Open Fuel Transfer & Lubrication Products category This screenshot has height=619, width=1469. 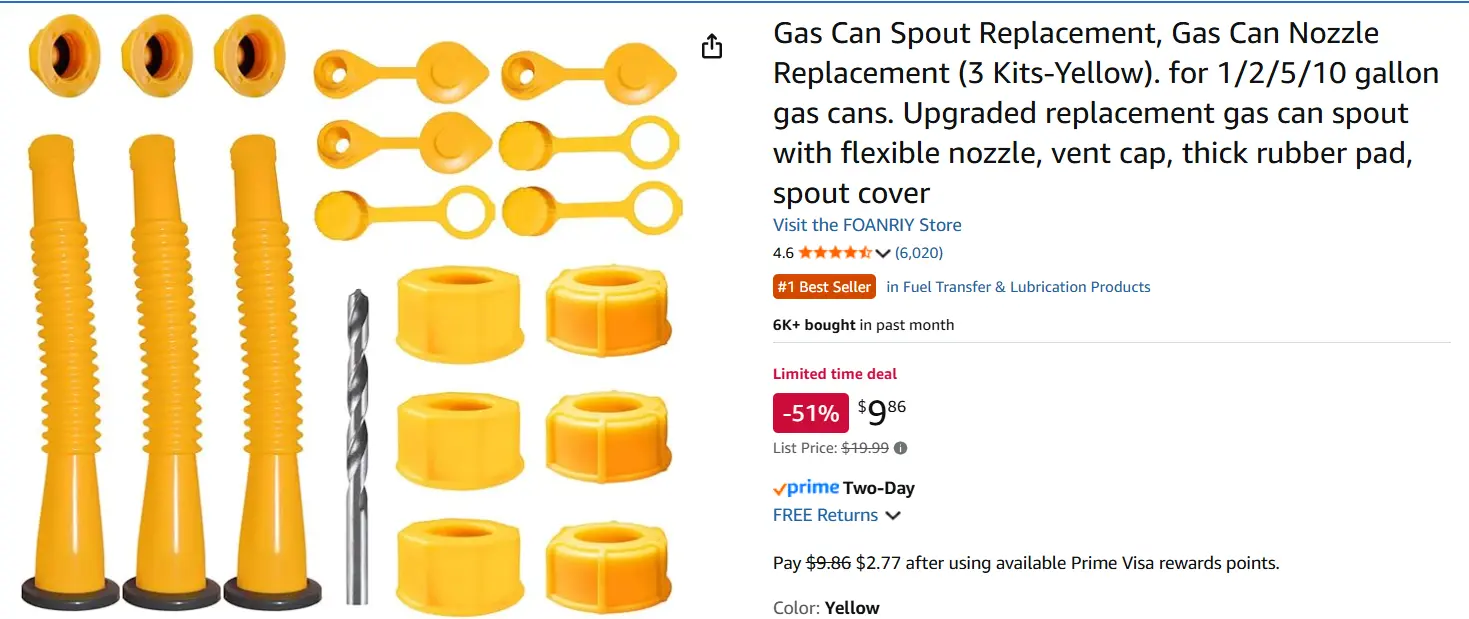click(x=1018, y=287)
